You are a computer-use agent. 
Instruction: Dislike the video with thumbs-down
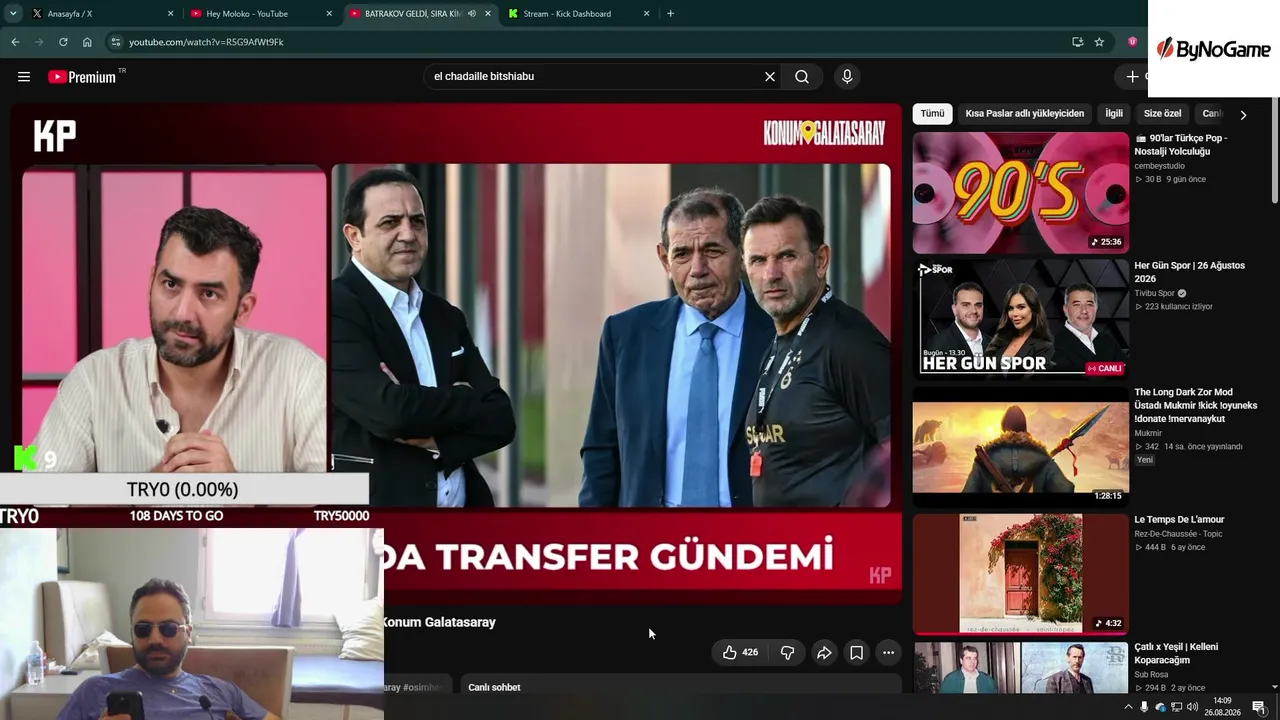pyautogui.click(x=787, y=653)
